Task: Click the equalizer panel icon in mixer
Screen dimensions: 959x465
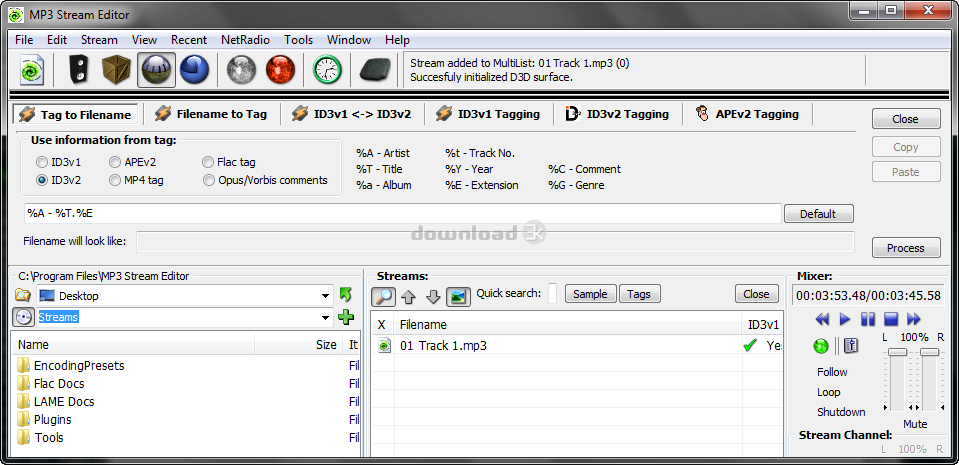Action: point(851,346)
